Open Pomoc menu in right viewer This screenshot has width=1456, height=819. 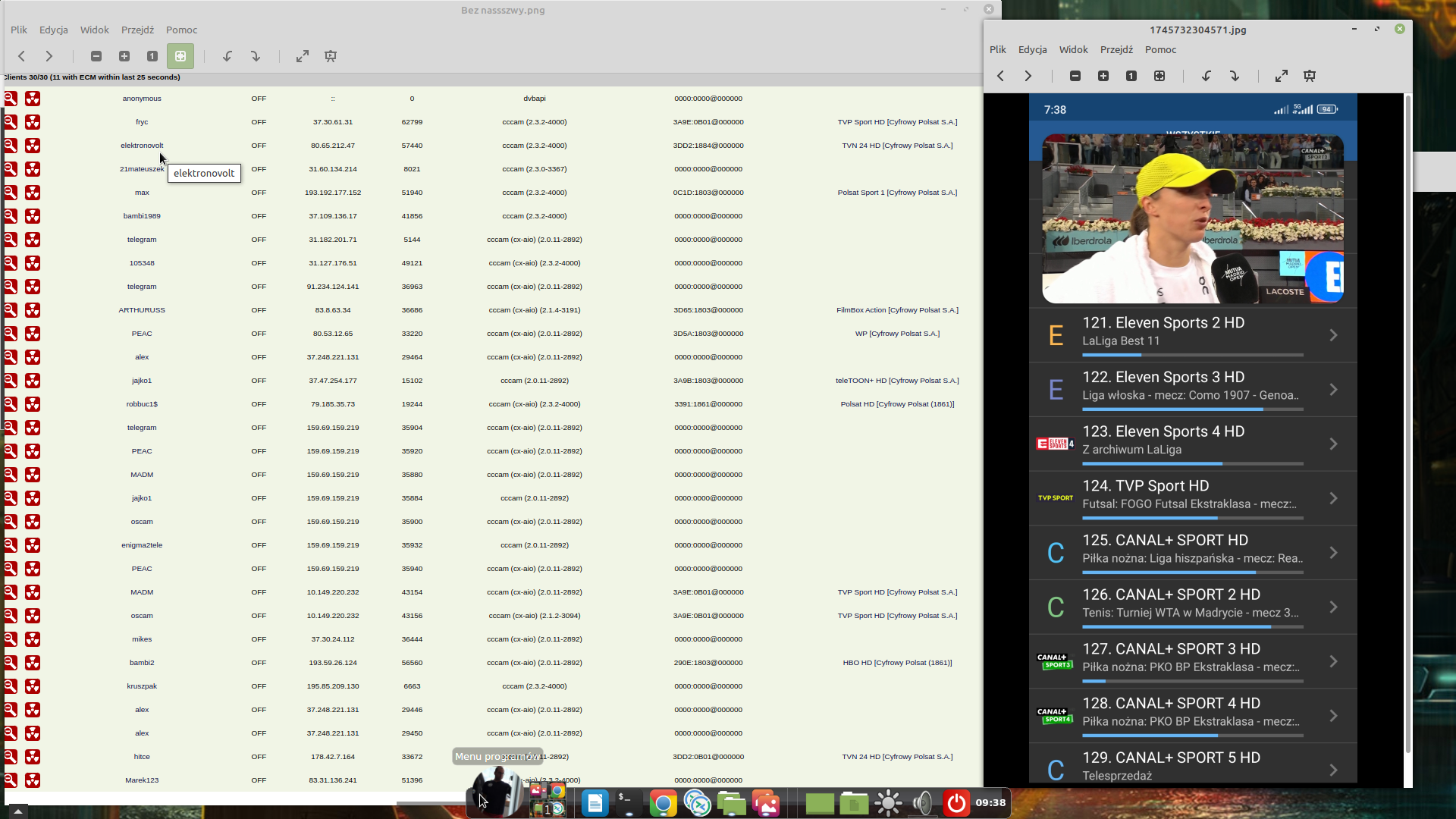click(x=1160, y=49)
